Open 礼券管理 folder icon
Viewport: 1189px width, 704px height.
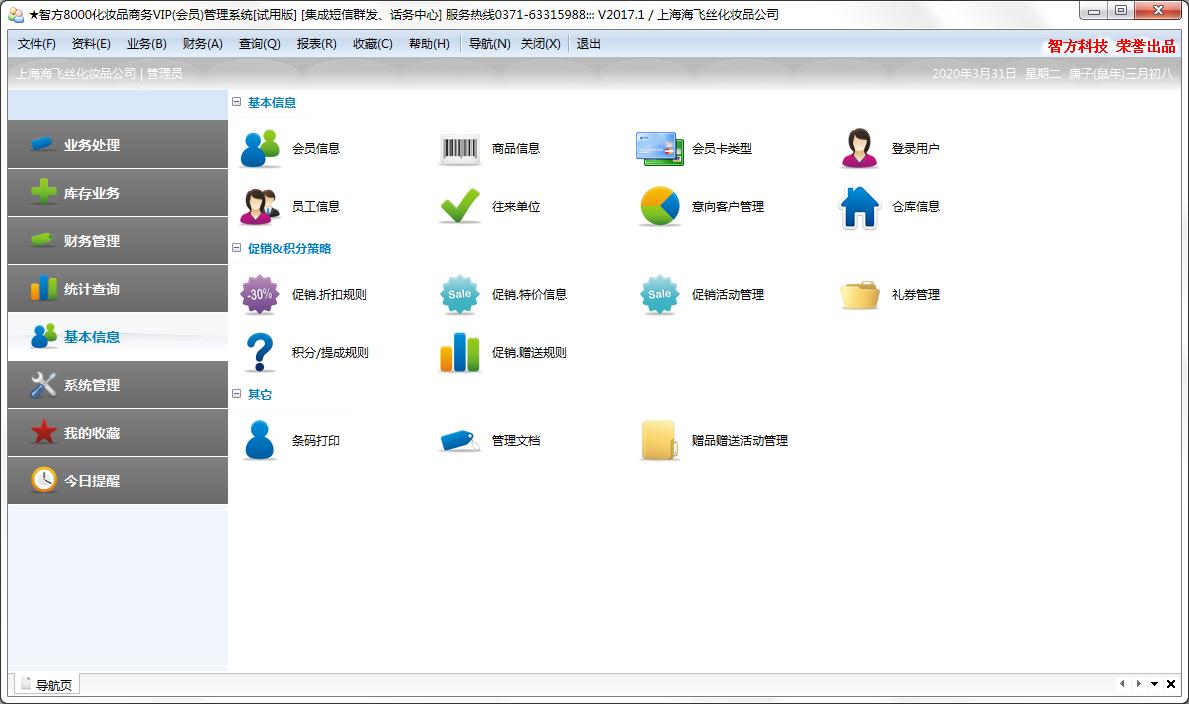pos(859,295)
